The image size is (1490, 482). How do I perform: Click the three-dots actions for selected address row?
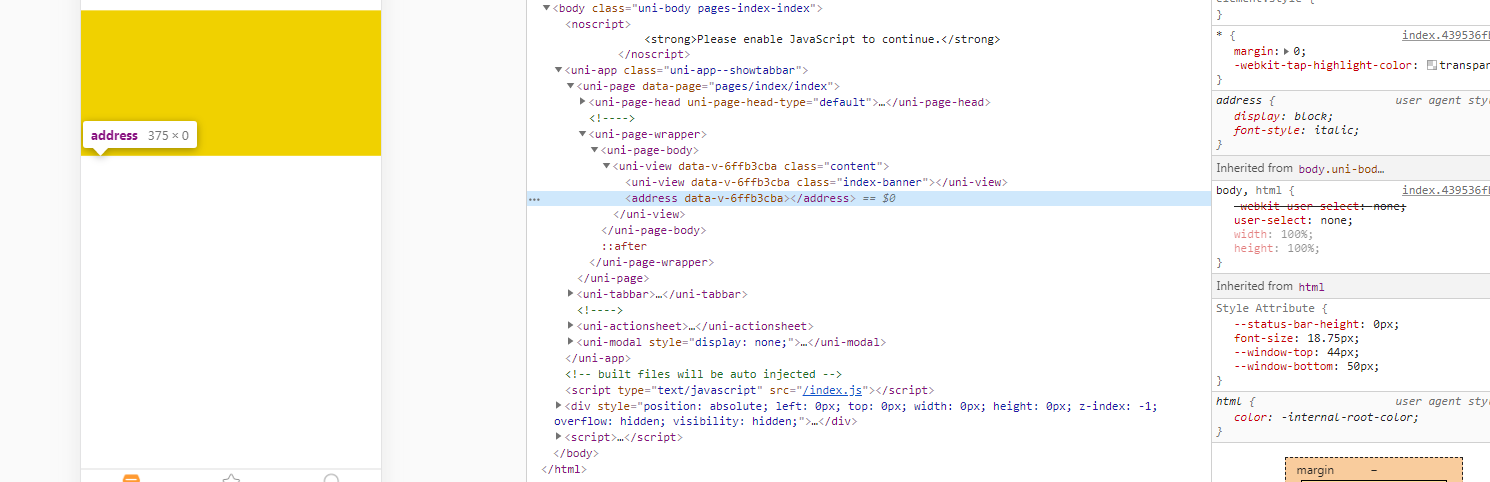(x=534, y=199)
